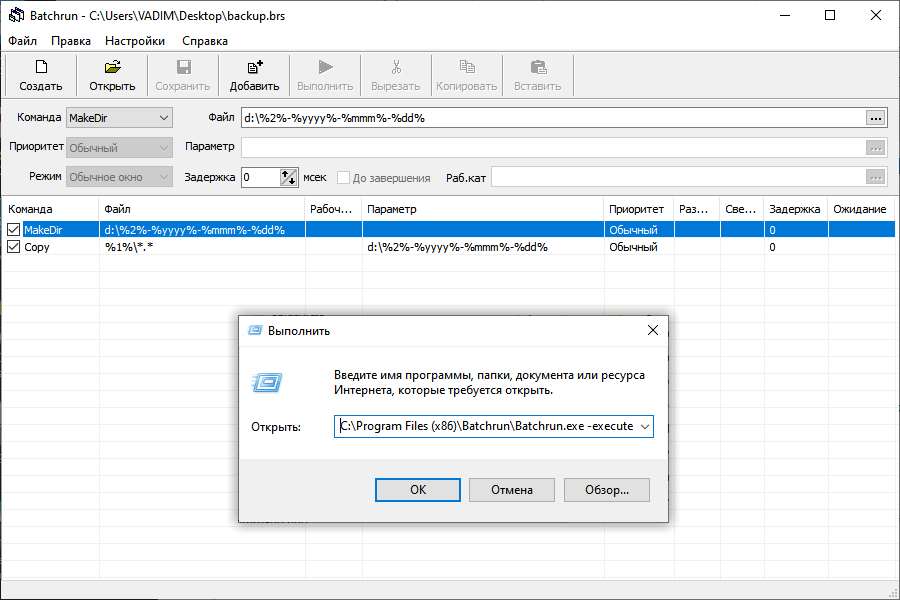900x600 pixels.
Task: Click the Отмена button
Action: click(x=512, y=490)
